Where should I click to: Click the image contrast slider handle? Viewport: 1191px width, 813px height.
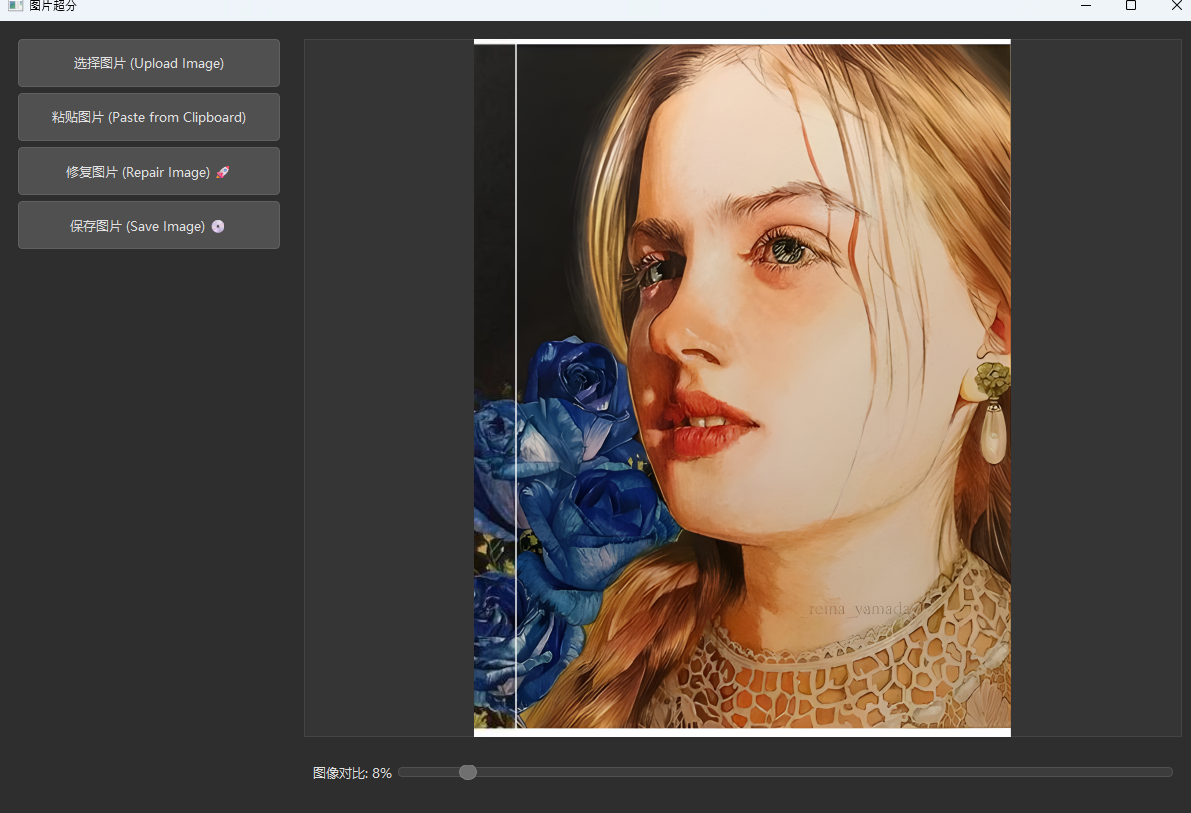(468, 772)
